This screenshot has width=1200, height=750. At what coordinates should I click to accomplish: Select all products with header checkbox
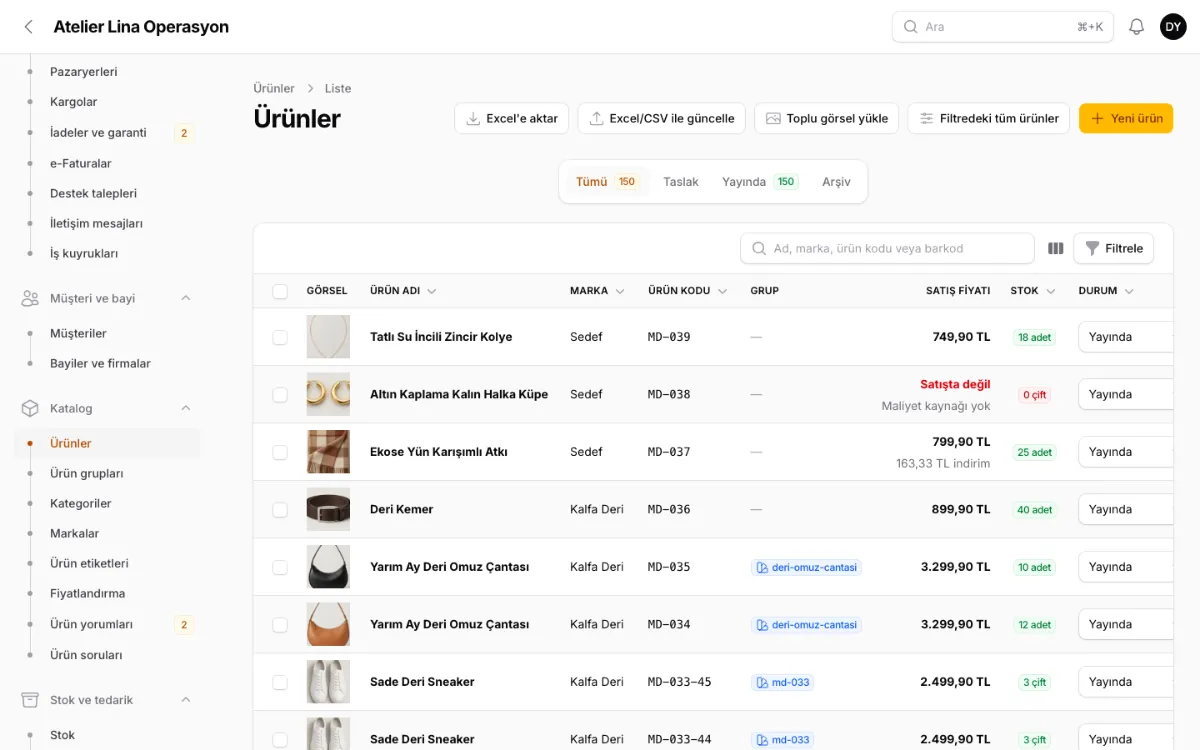coord(280,291)
